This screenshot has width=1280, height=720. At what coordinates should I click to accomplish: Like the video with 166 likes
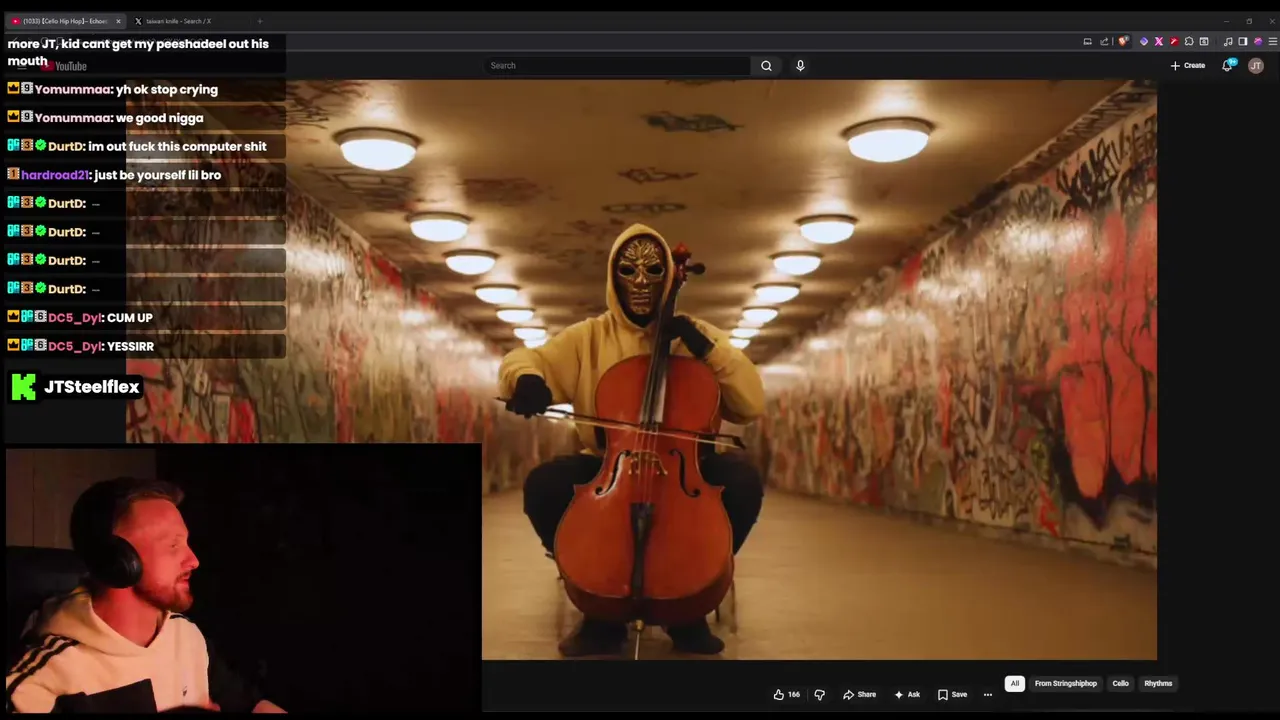click(786, 694)
